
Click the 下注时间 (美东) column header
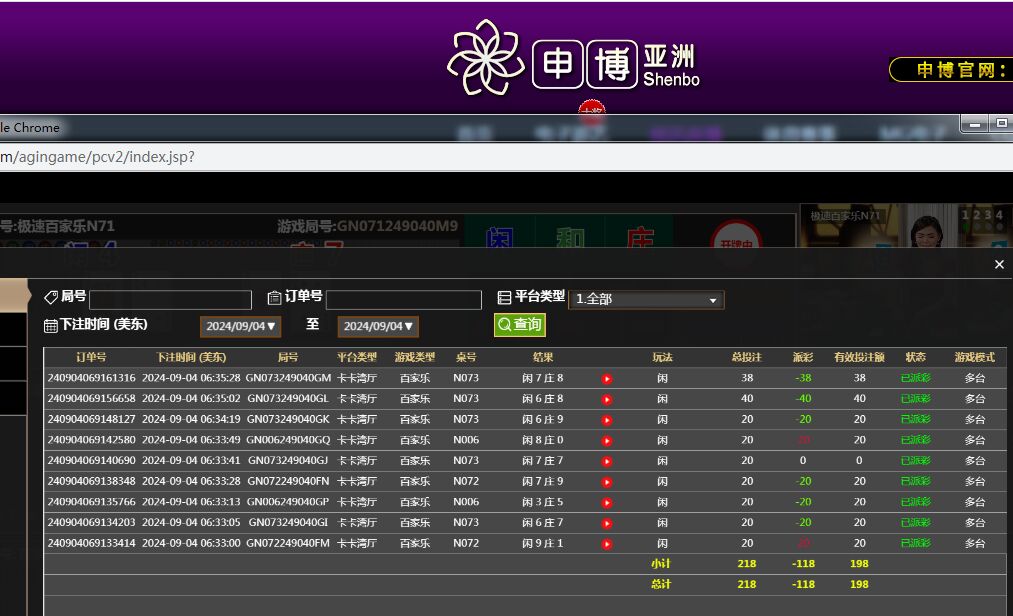click(191, 357)
